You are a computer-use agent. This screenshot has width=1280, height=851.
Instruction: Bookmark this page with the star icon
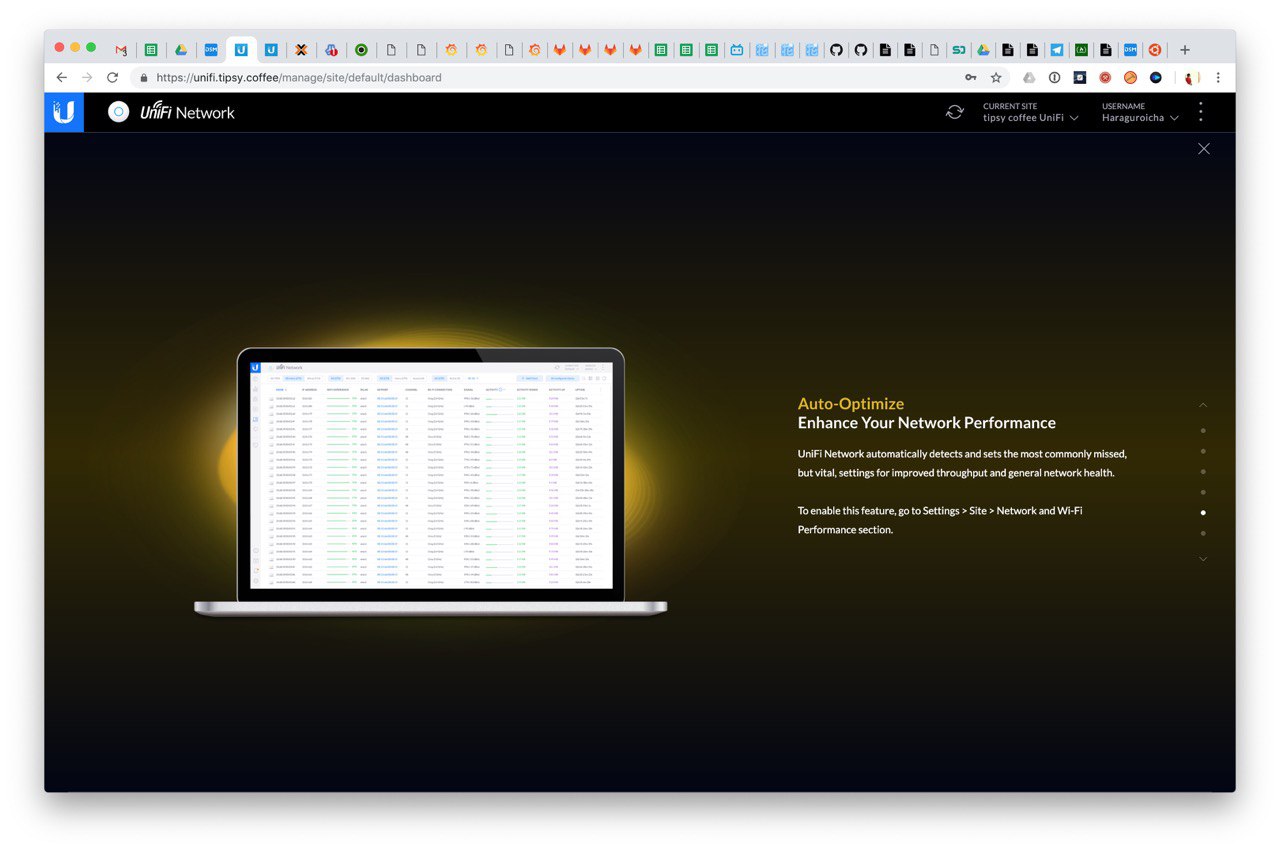pos(996,77)
